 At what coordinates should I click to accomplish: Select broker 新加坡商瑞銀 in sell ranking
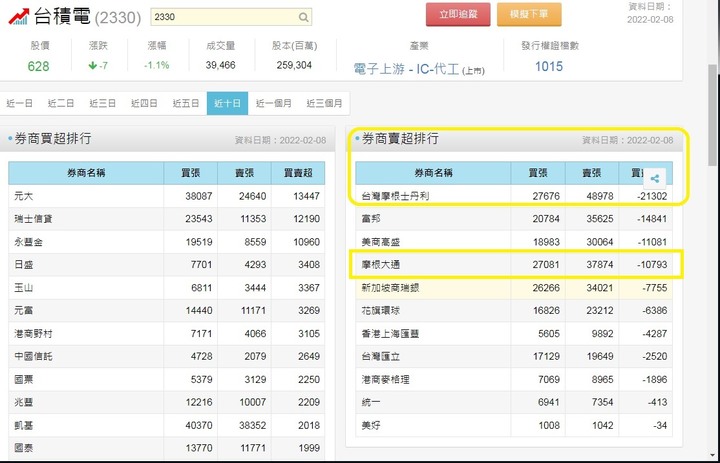[390, 288]
